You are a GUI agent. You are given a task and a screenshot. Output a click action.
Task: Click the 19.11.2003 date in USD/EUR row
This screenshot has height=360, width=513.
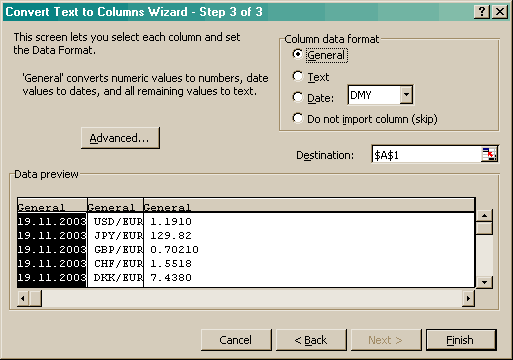pos(52,222)
